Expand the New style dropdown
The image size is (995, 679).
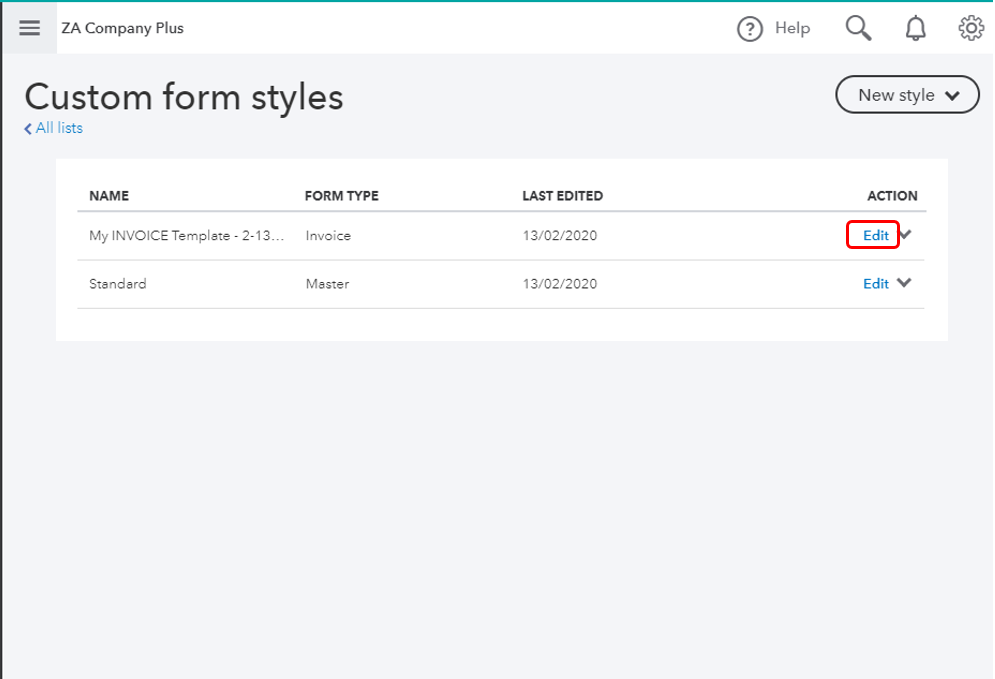[908, 95]
